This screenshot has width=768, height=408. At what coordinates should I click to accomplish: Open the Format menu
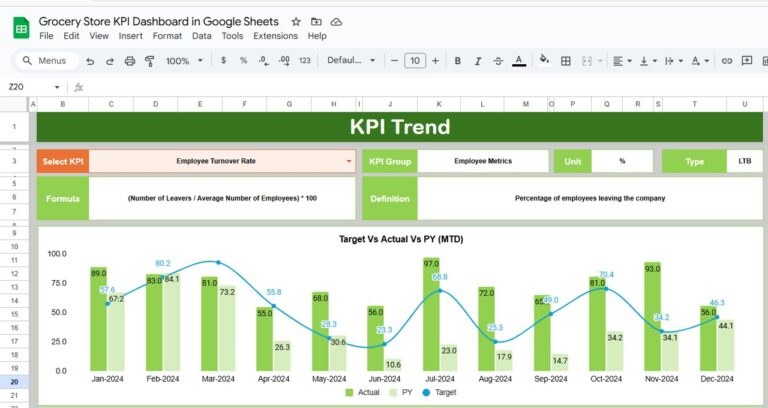coord(167,36)
